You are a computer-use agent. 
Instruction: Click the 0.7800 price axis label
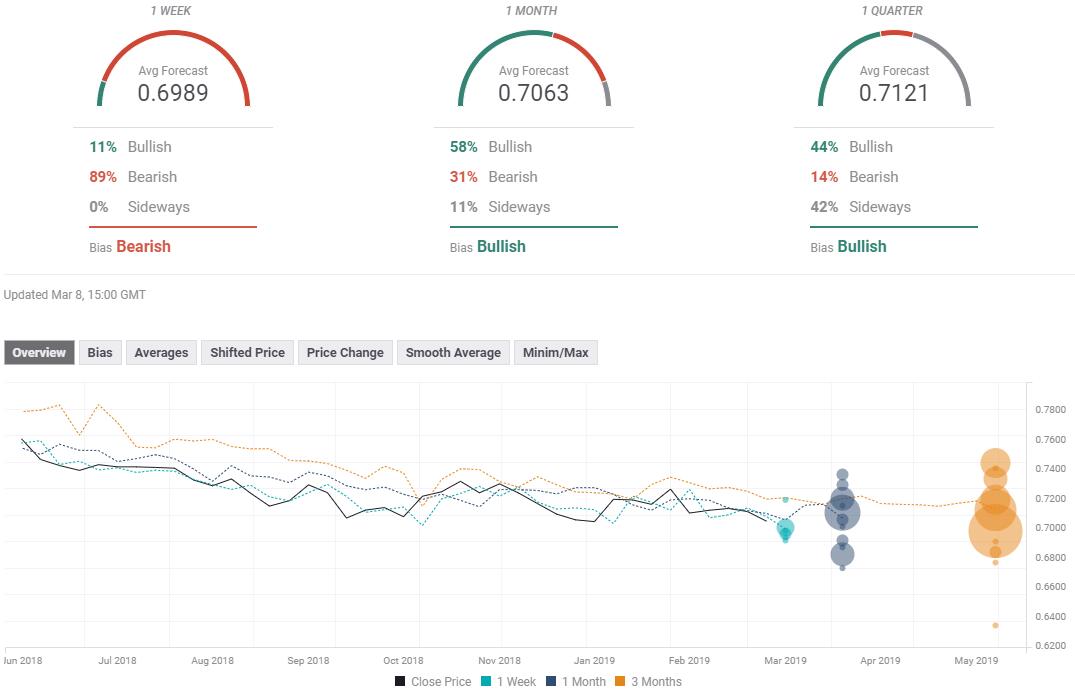(x=1050, y=410)
